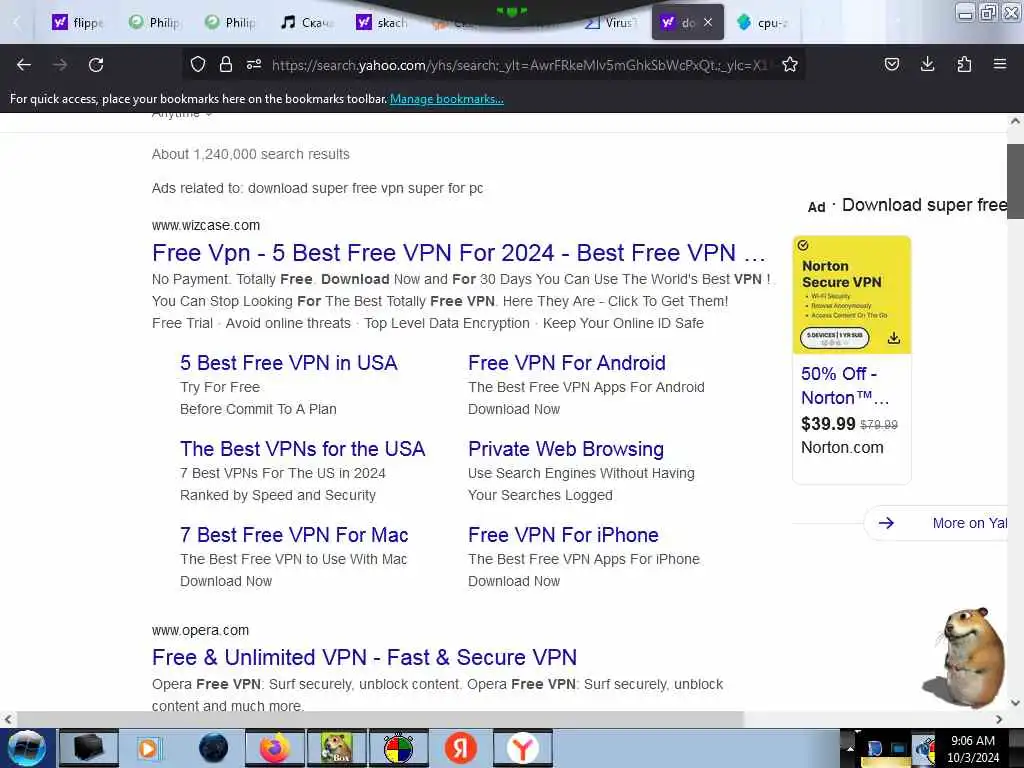Image resolution: width=1024 pixels, height=768 pixels.
Task: Click the $39.99 price text
Action: [x=828, y=424]
